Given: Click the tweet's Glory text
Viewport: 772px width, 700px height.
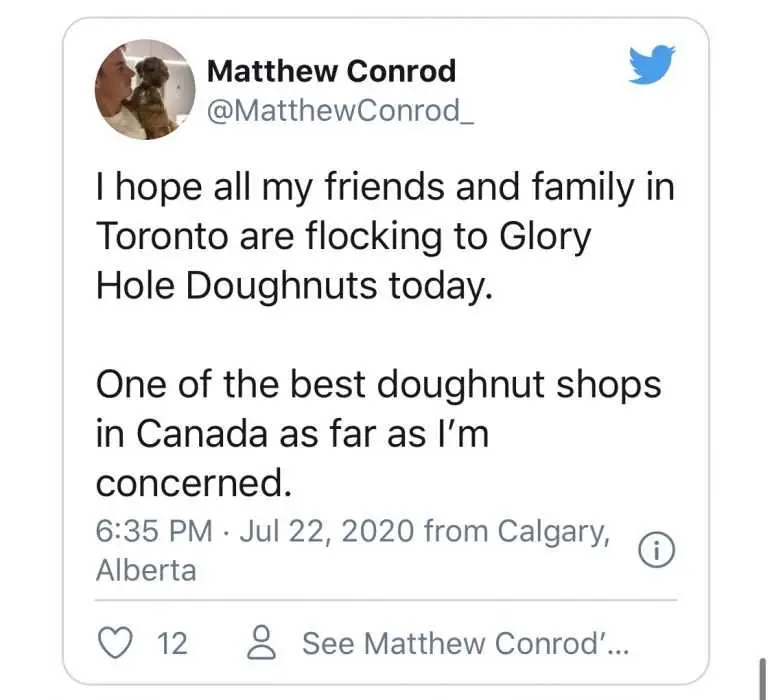Looking at the screenshot, I should pyautogui.click(x=545, y=237).
